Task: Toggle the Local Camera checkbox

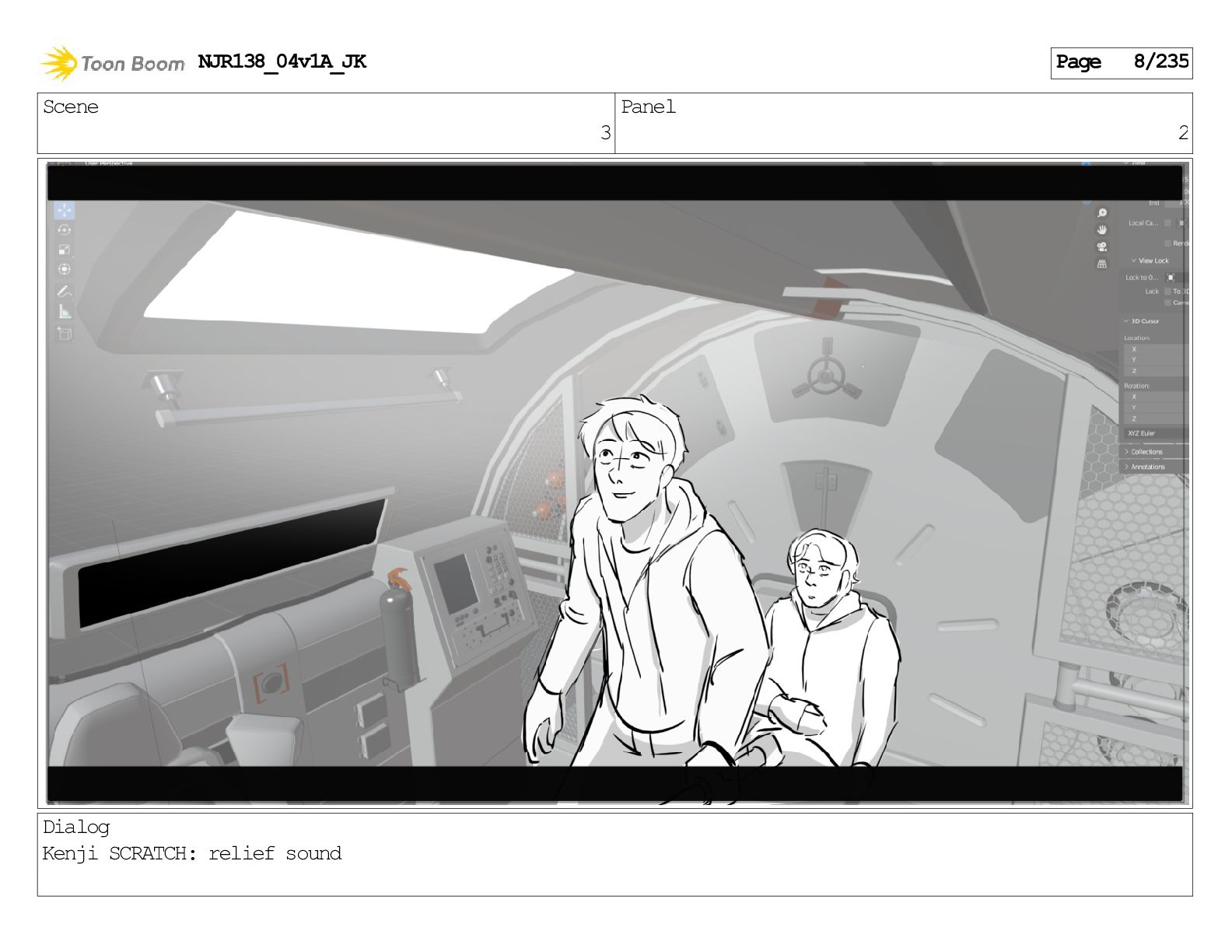Action: tap(1167, 223)
